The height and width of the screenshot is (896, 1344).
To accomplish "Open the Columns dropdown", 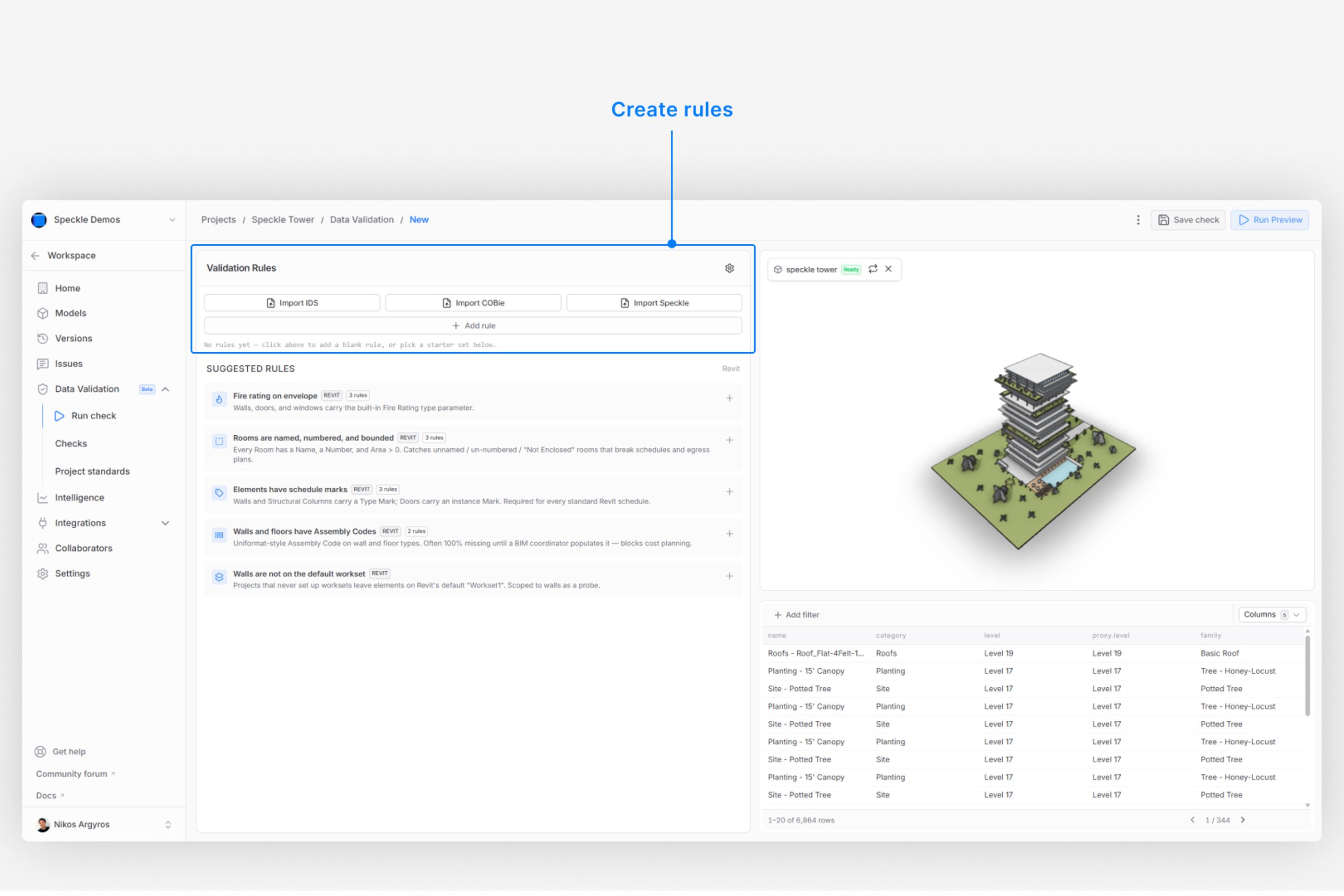I will coord(1272,615).
